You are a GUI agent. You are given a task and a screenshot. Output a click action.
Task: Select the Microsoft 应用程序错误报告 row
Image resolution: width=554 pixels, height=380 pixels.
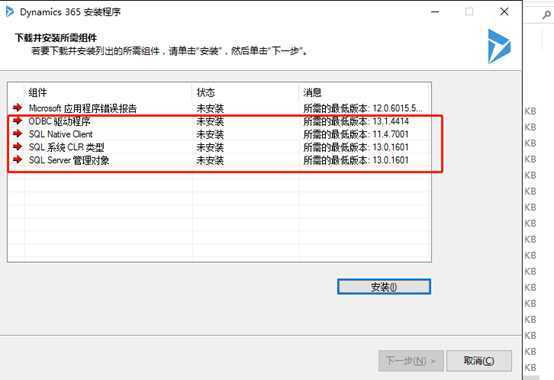tap(219, 108)
